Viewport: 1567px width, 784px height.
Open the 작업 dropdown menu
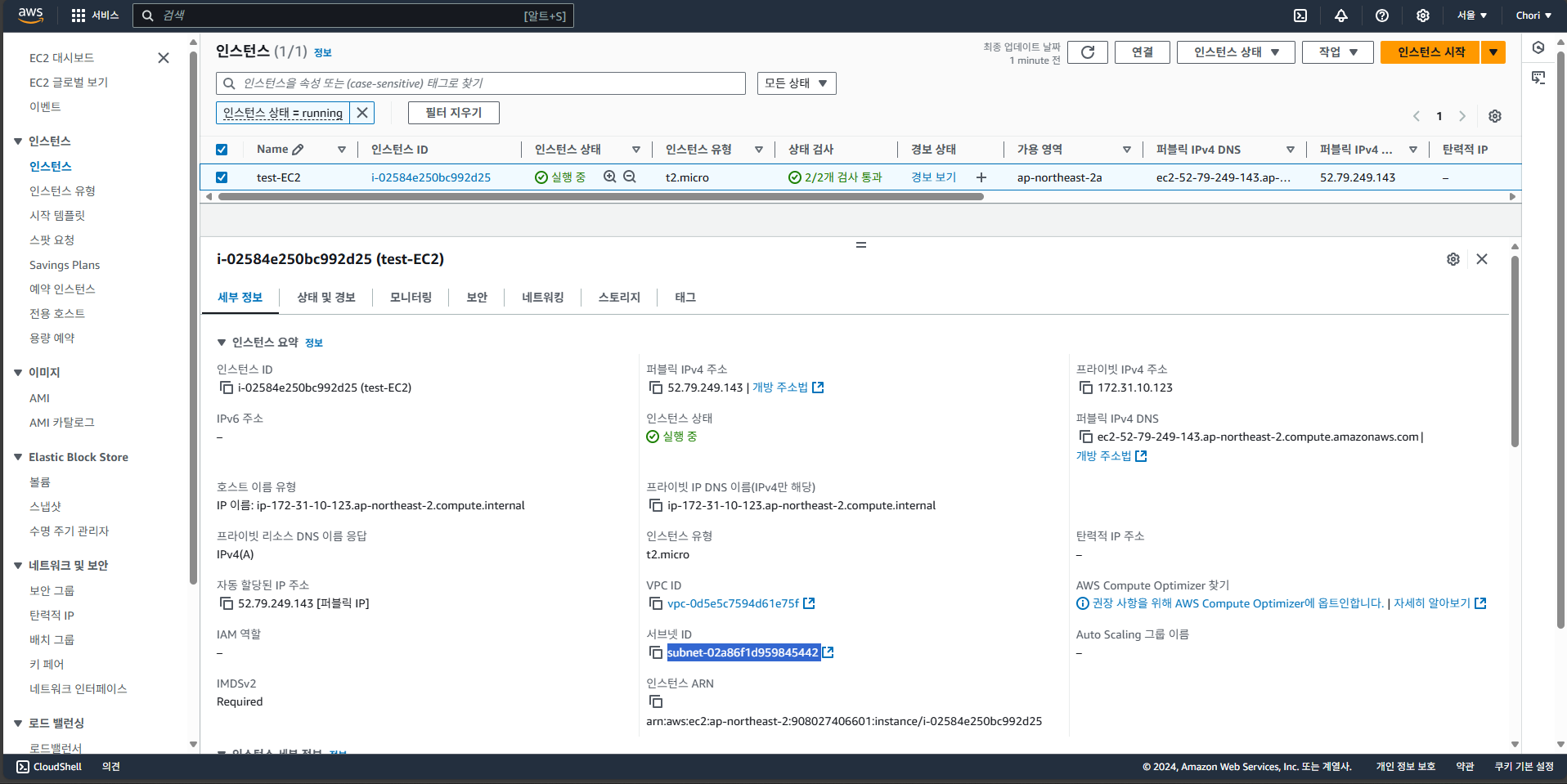coord(1338,52)
